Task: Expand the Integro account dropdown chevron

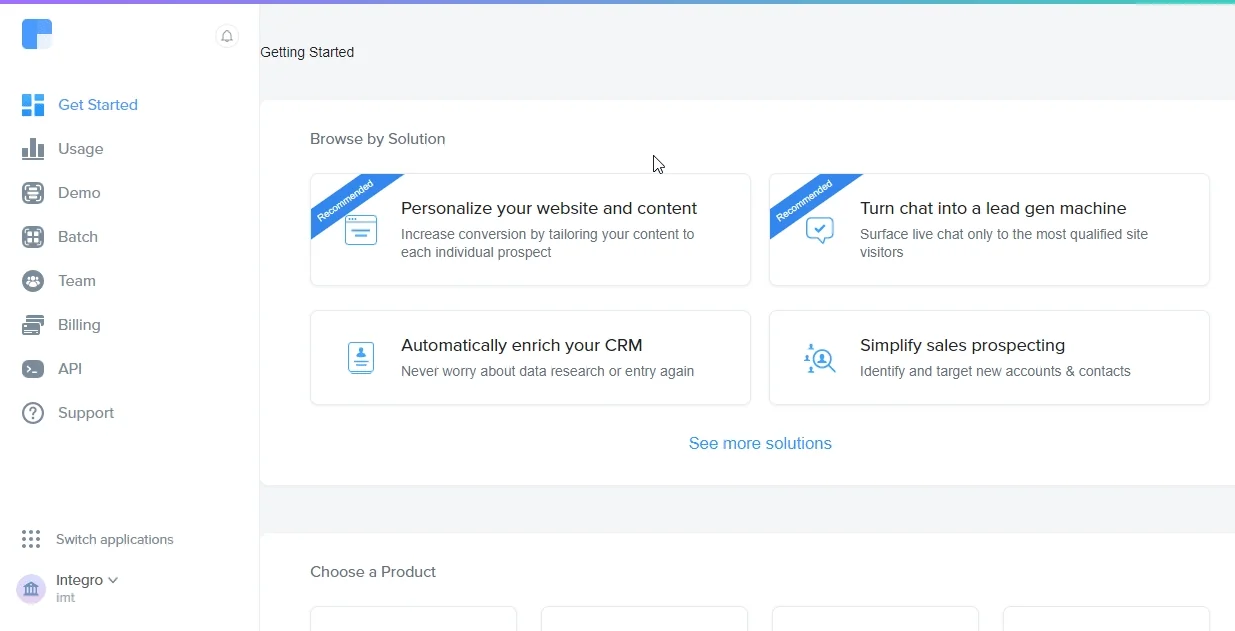Action: click(113, 580)
